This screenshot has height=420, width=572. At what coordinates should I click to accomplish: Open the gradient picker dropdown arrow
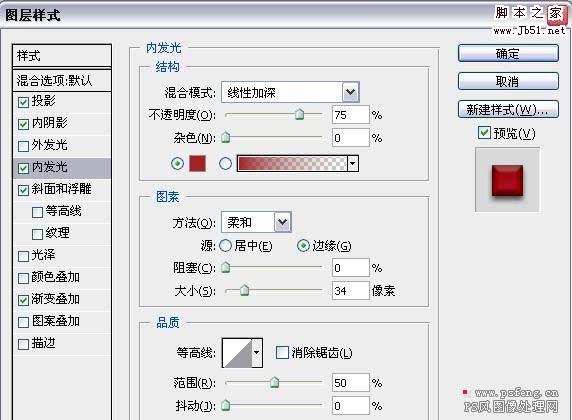[x=352, y=163]
